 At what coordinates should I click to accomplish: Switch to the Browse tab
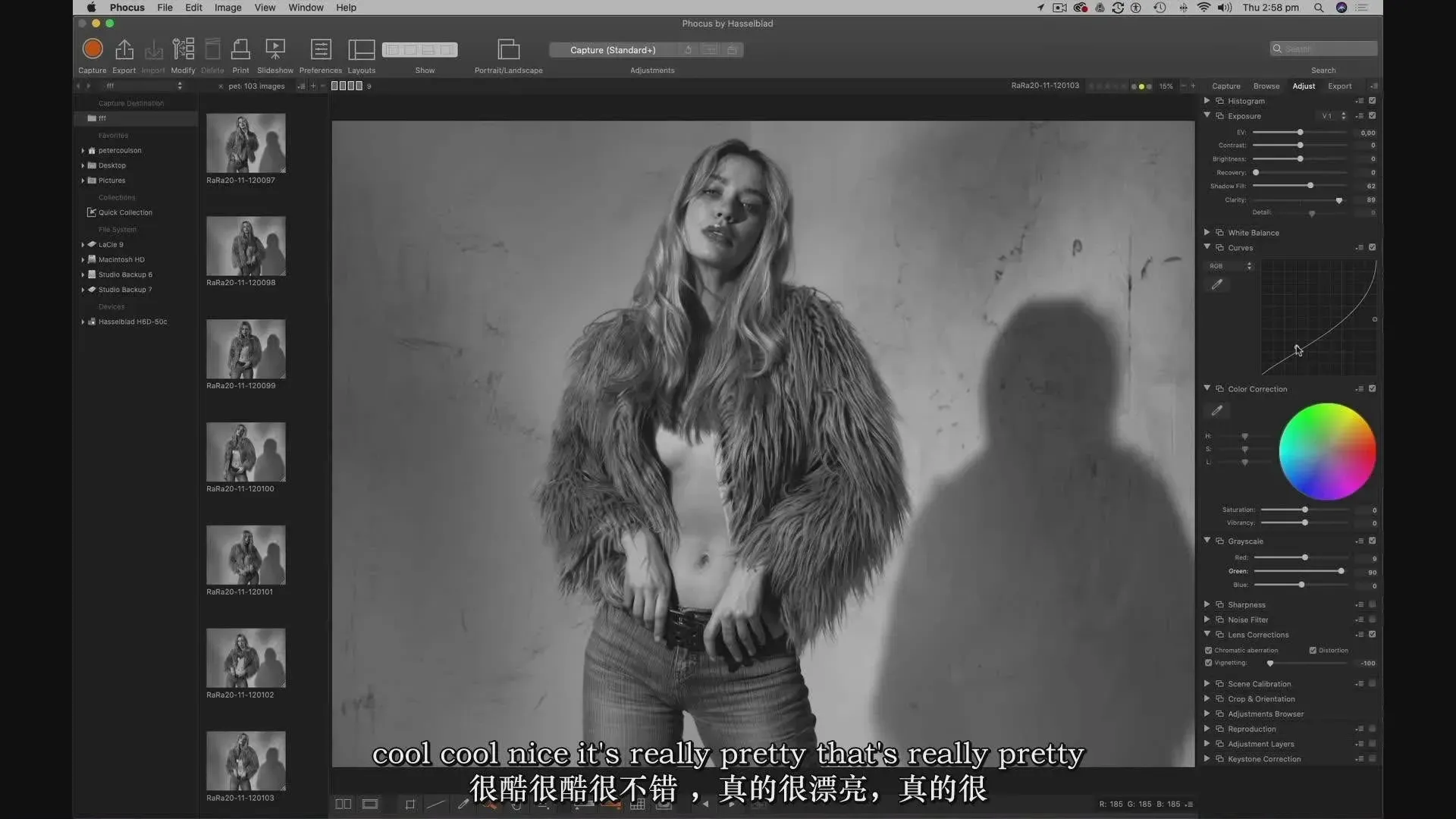pos(1266,86)
